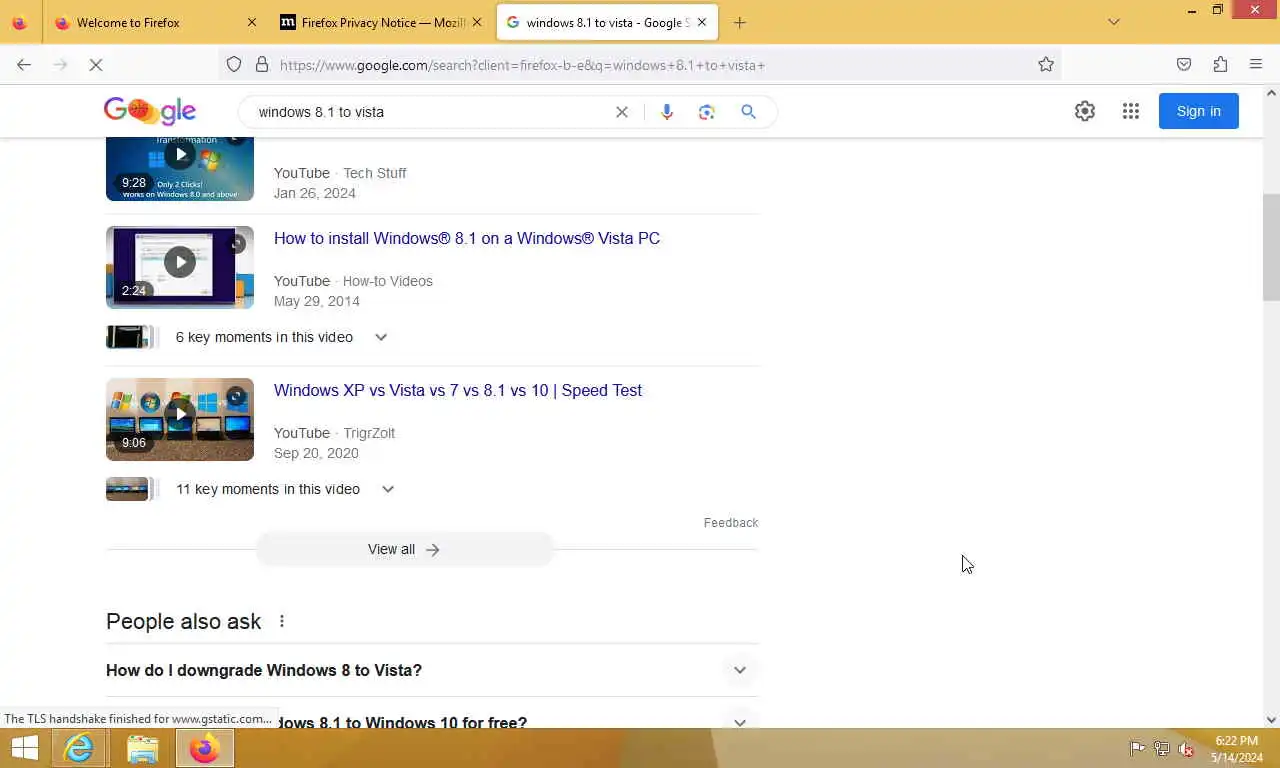Click the Sign in button
1280x768 pixels.
[x=1199, y=111]
